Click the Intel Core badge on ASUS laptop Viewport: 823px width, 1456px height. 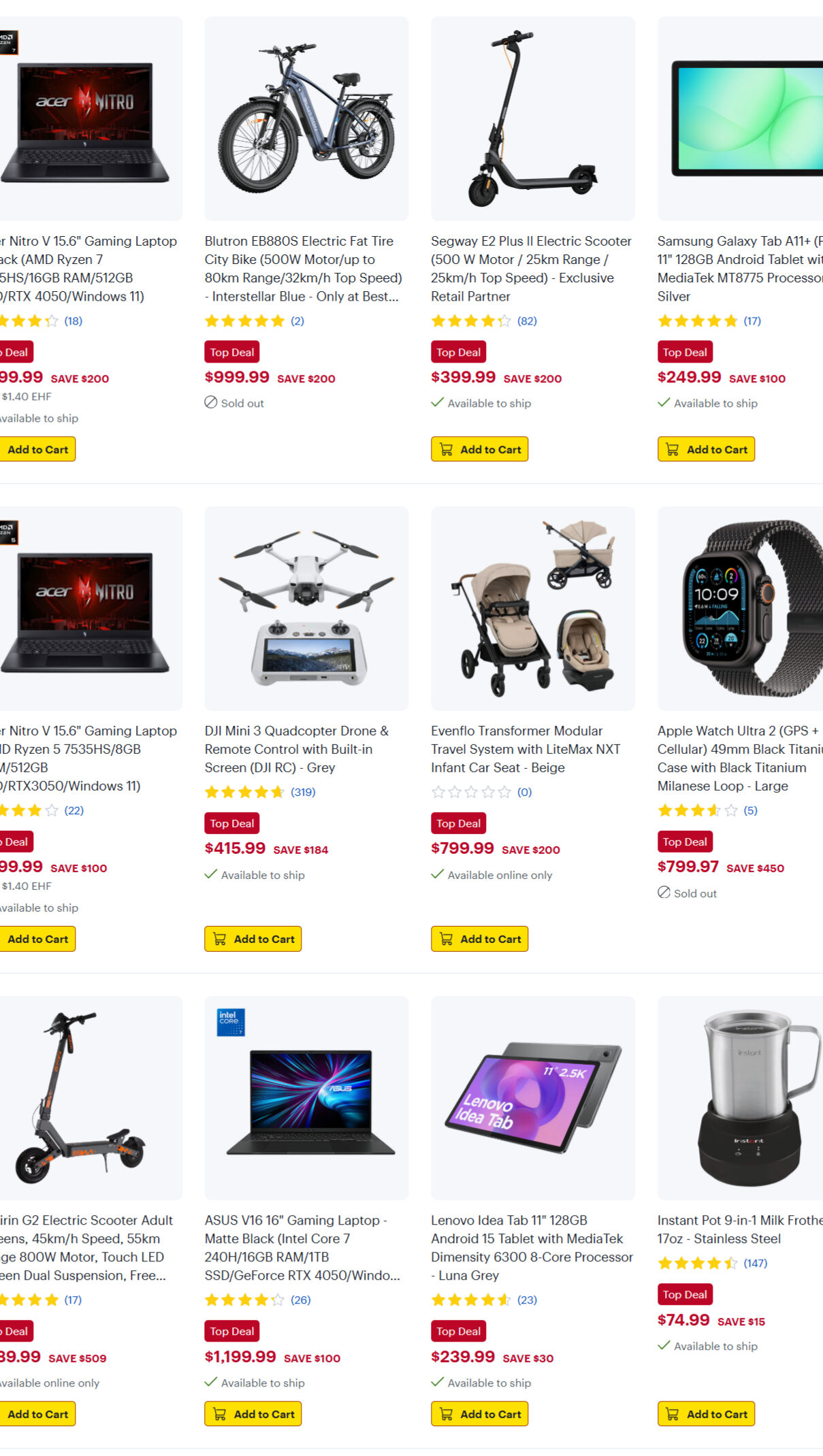(231, 1022)
